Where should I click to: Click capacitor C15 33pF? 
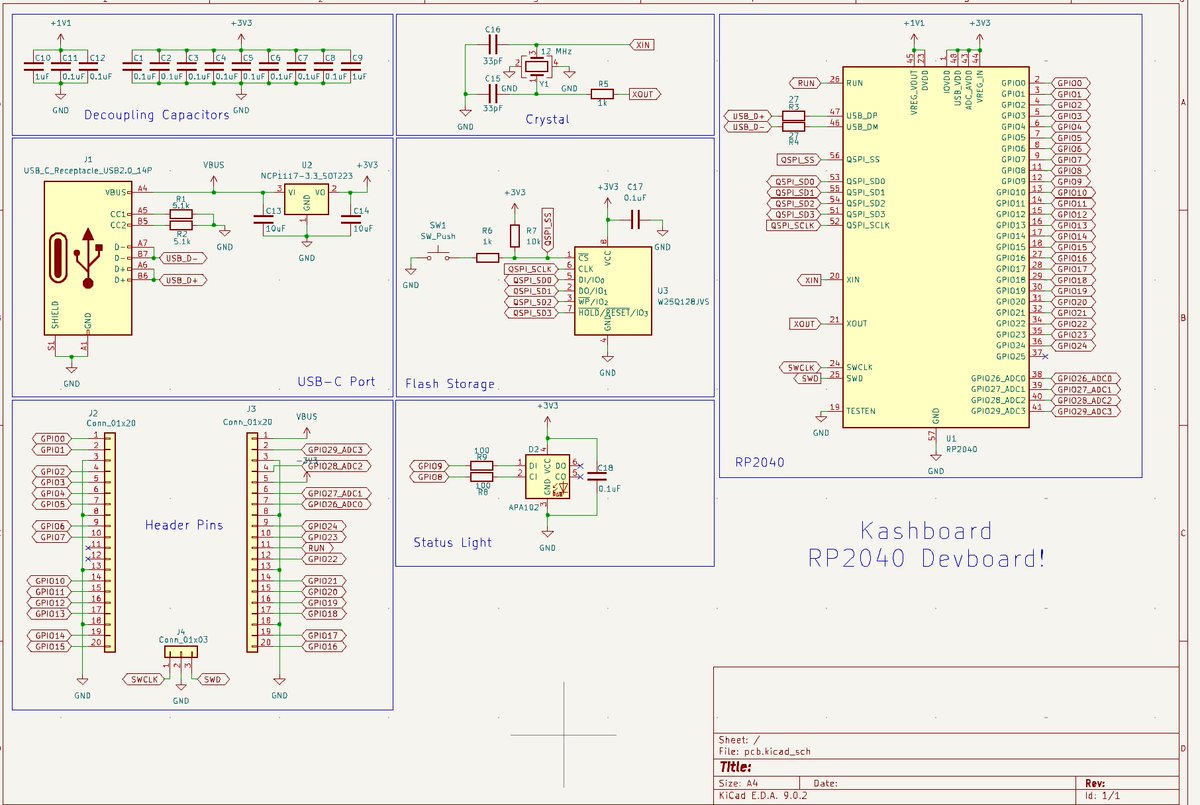tap(492, 94)
